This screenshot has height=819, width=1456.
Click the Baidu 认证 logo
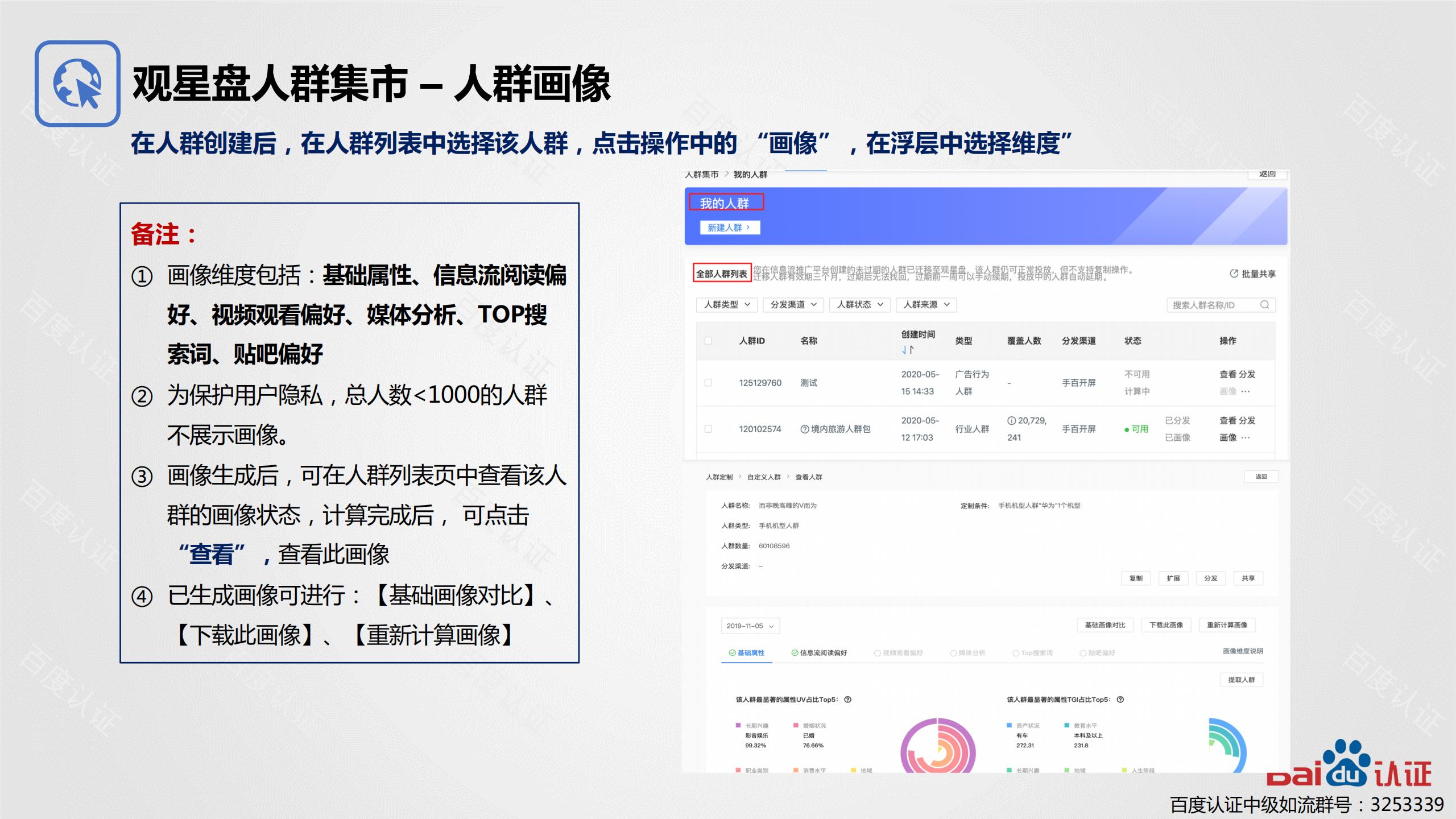[x=1348, y=764]
